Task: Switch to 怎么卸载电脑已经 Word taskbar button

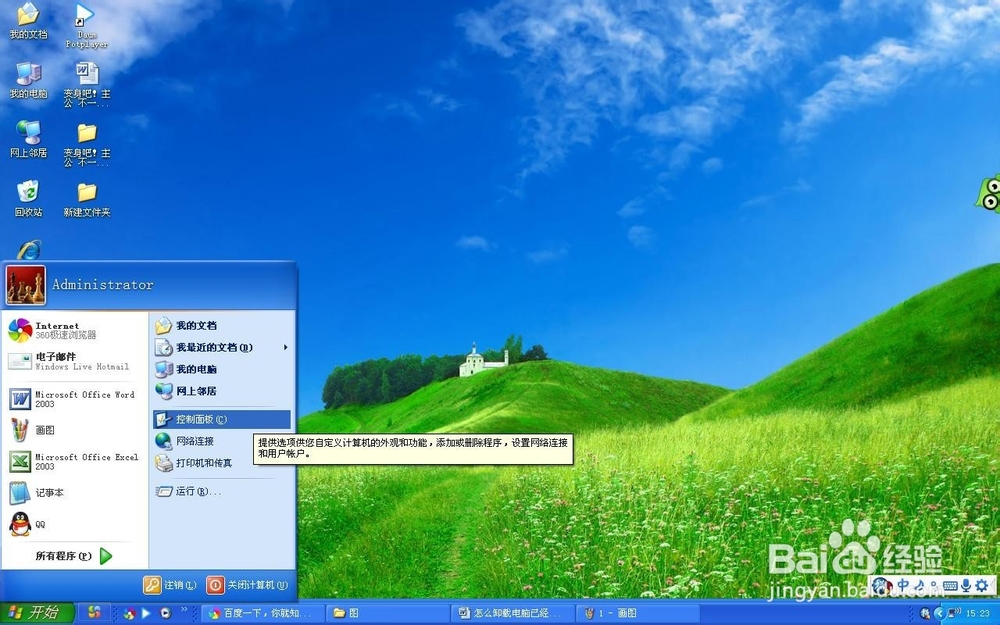Action: pyautogui.click(x=512, y=614)
